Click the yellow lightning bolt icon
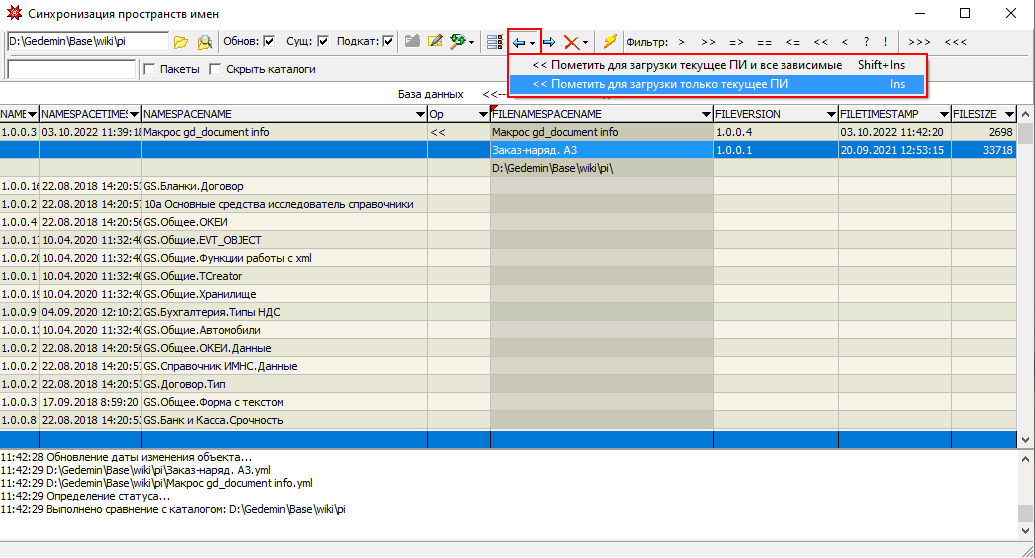 click(609, 42)
